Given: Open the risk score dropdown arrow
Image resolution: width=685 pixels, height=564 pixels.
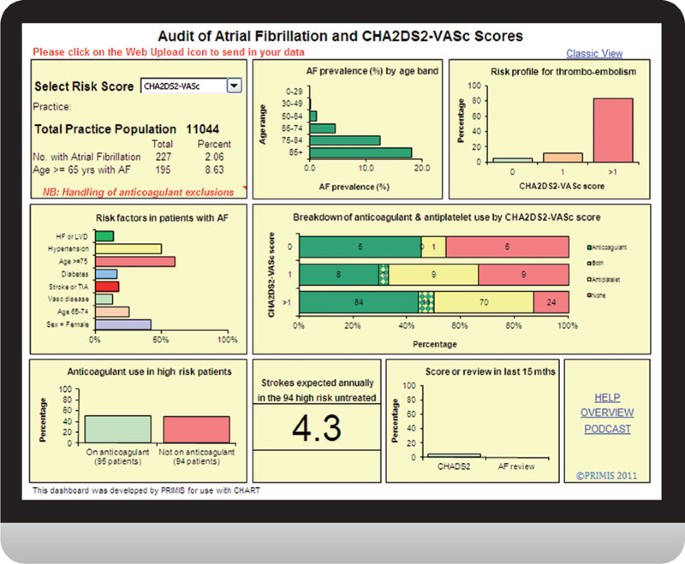Looking at the screenshot, I should (234, 87).
